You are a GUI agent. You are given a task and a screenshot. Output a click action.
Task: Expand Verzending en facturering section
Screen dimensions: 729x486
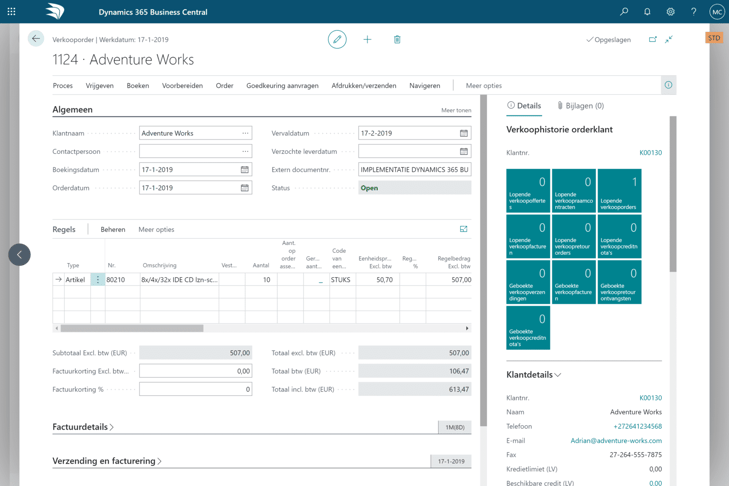pyautogui.click(x=107, y=461)
